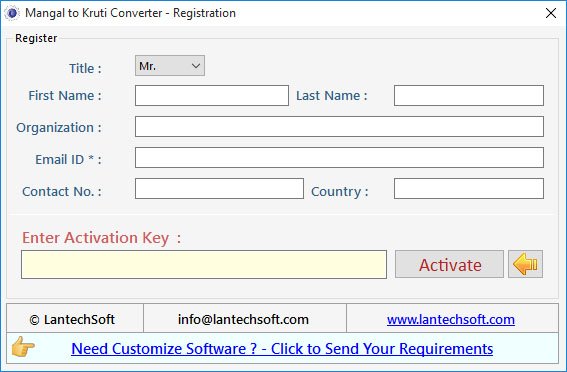Viewport: 567px width, 372px height.
Task: Click the app icon in title bar
Action: pyautogui.click(x=12, y=13)
